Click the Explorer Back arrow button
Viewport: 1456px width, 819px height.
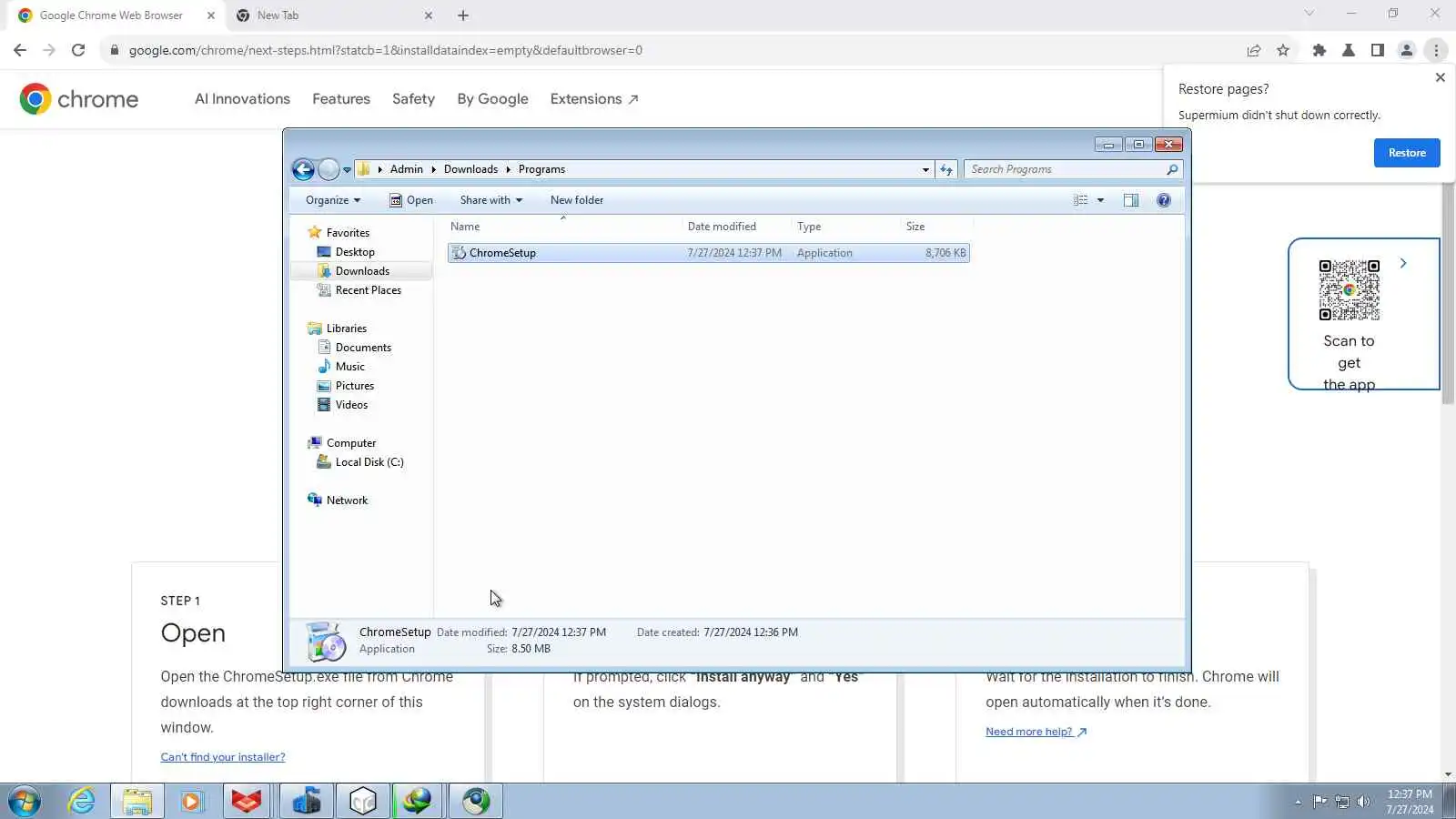tap(303, 169)
